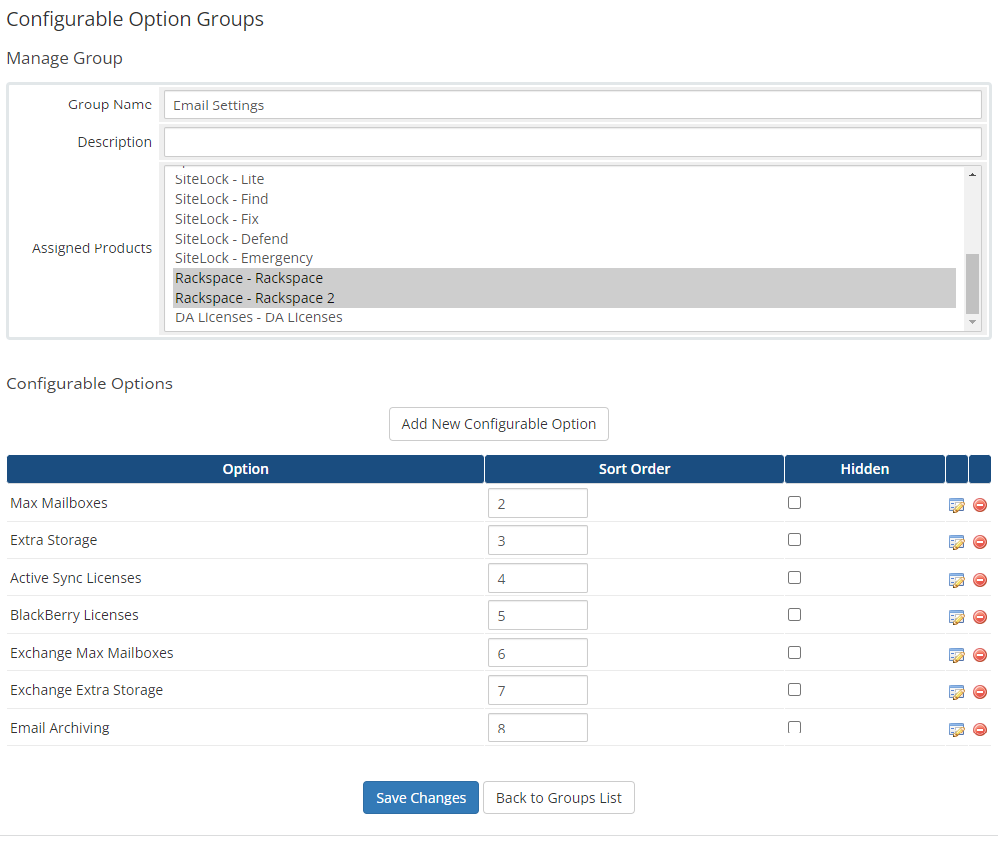
Task: Toggle Hidden checkbox for Active Sync Licenses
Action: pos(794,577)
